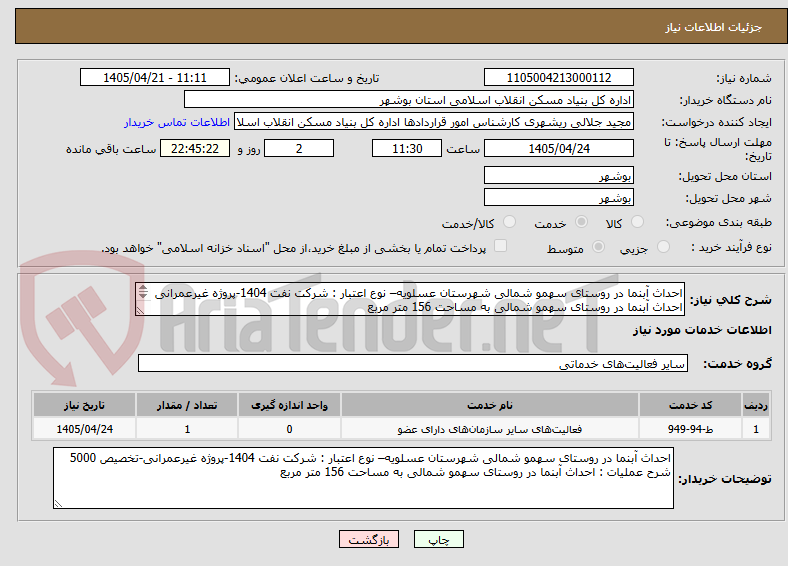Click the شرح کلی نیاز scroll stepper arrows
This screenshot has height=566, width=788.
tap(143, 292)
